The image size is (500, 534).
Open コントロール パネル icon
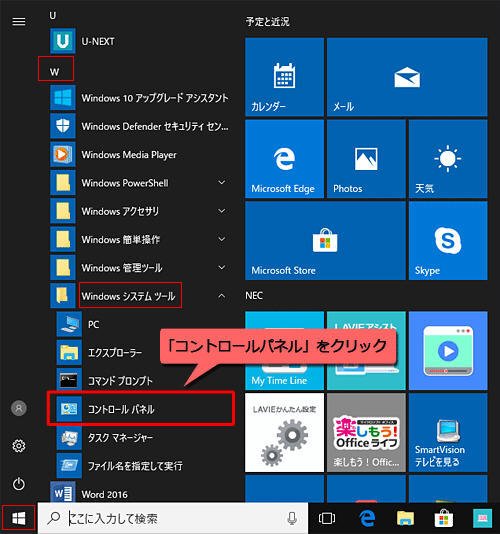(69, 409)
